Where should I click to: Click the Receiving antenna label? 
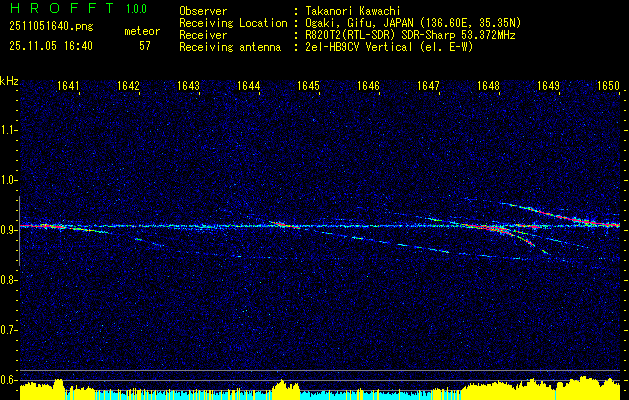pos(230,47)
